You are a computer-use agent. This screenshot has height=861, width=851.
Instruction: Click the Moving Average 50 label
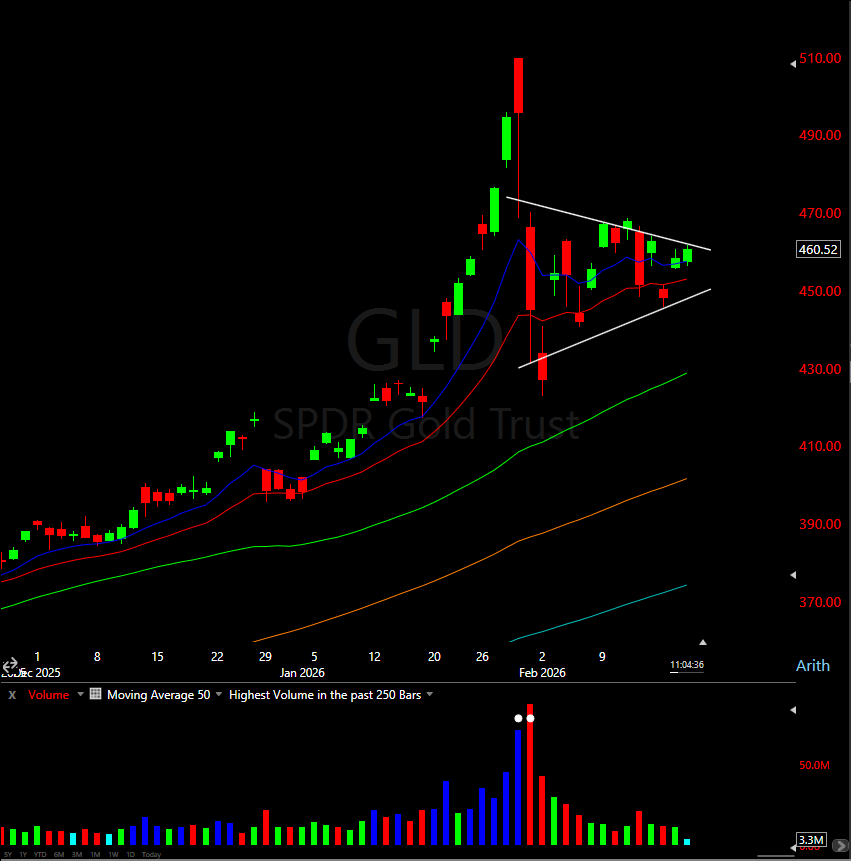159,695
